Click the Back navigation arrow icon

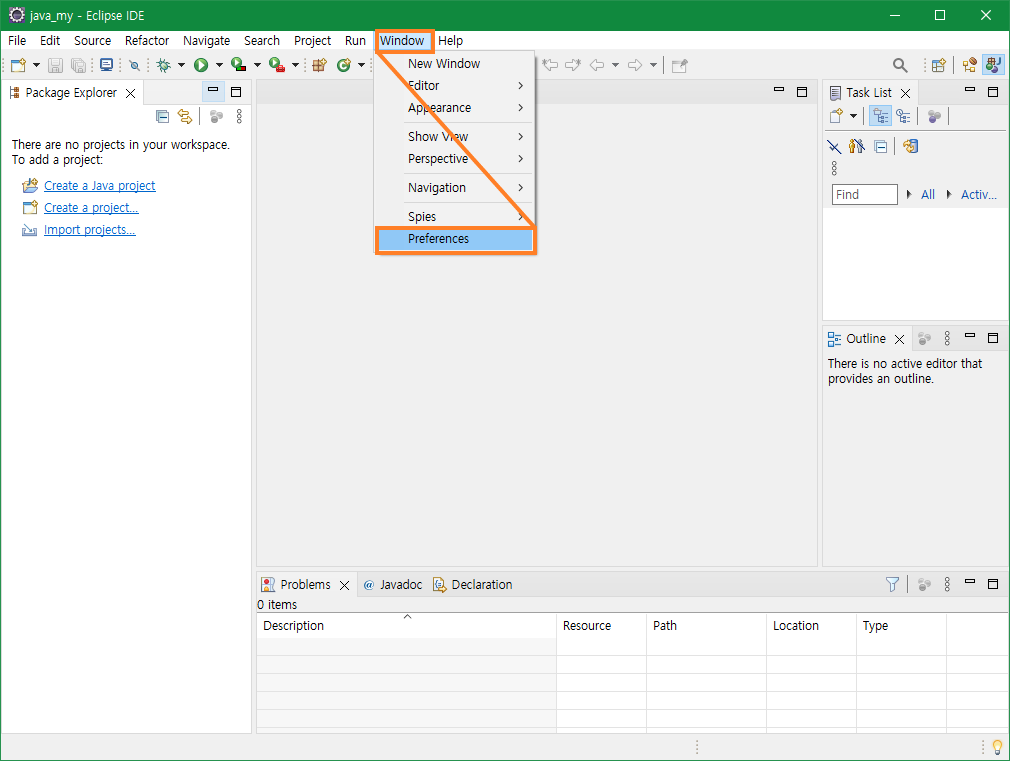coord(597,65)
